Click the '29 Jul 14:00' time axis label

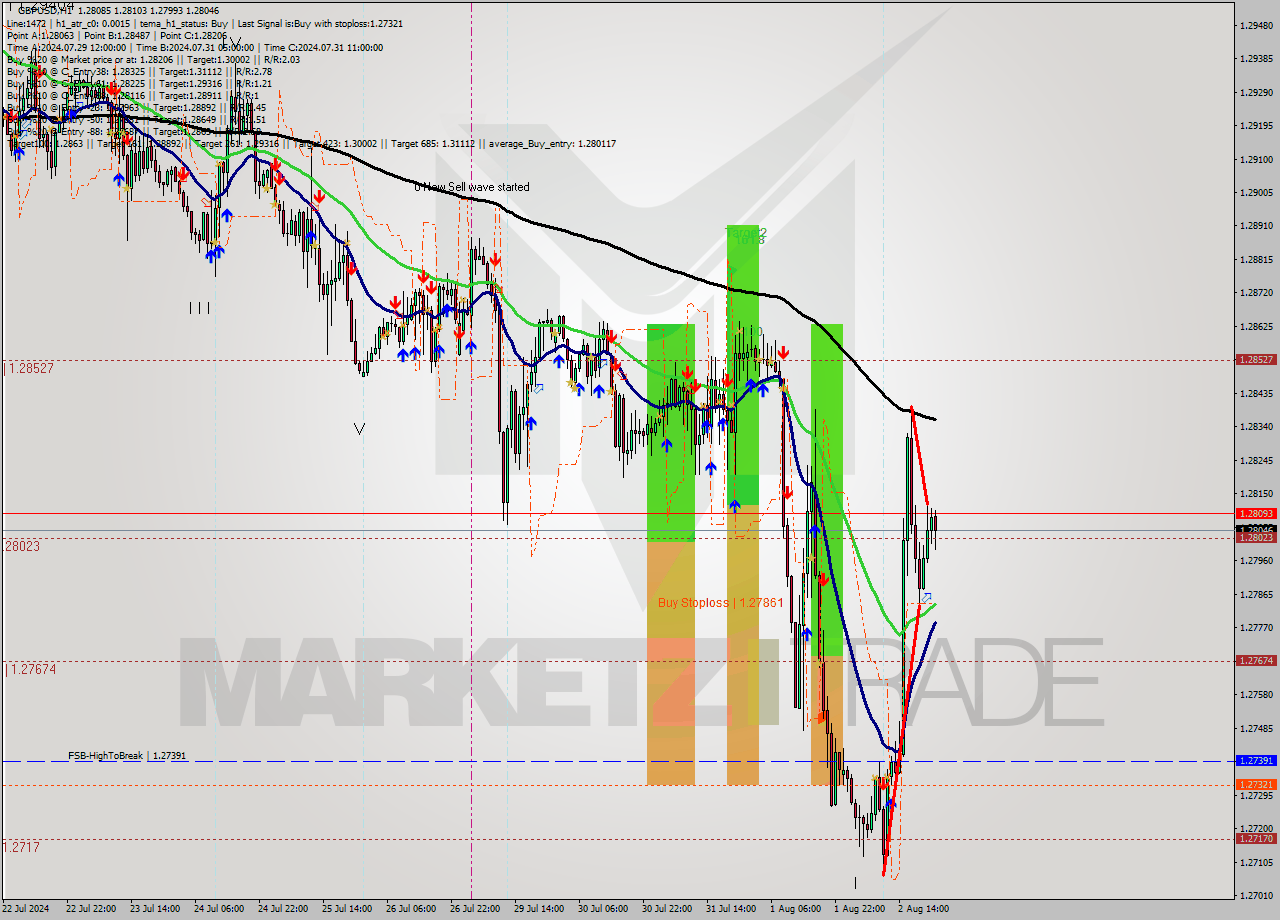(538, 909)
